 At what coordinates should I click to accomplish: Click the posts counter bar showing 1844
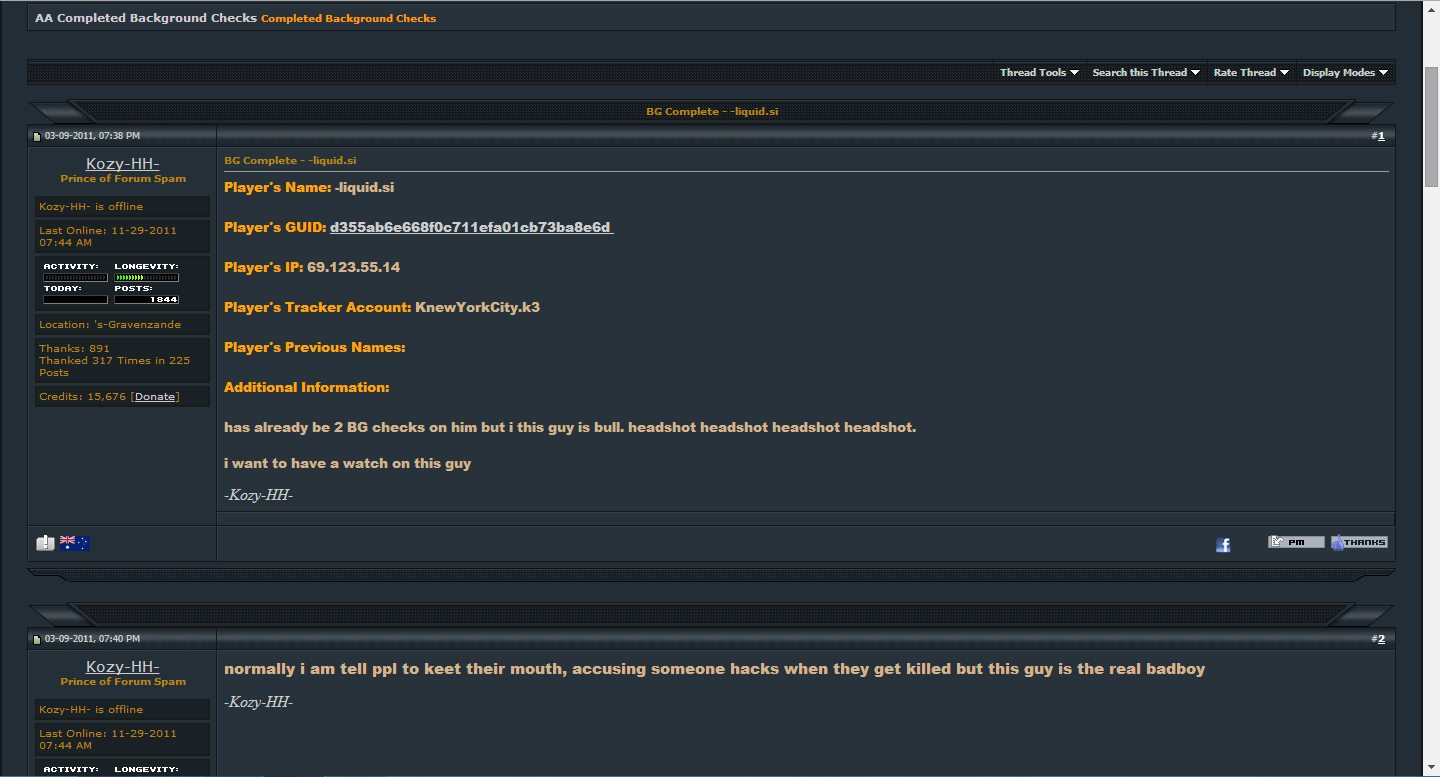(x=146, y=299)
